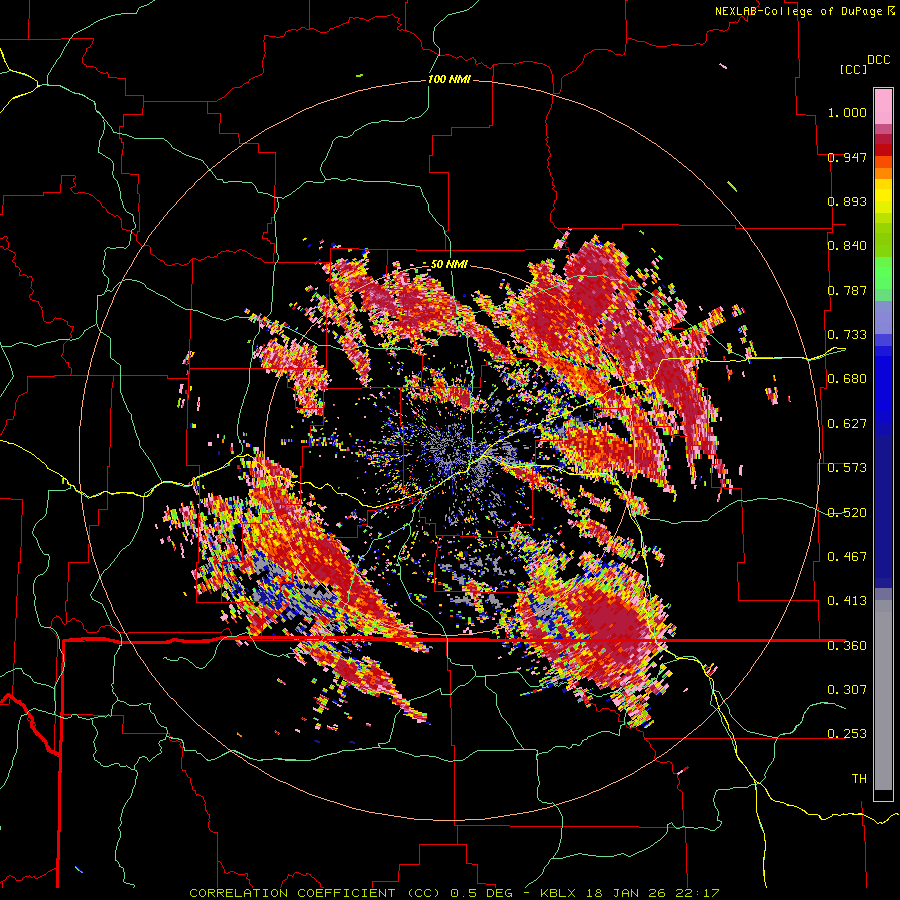The height and width of the screenshot is (900, 900).
Task: Click the pink top segment of the color bar
Action: pos(883,106)
